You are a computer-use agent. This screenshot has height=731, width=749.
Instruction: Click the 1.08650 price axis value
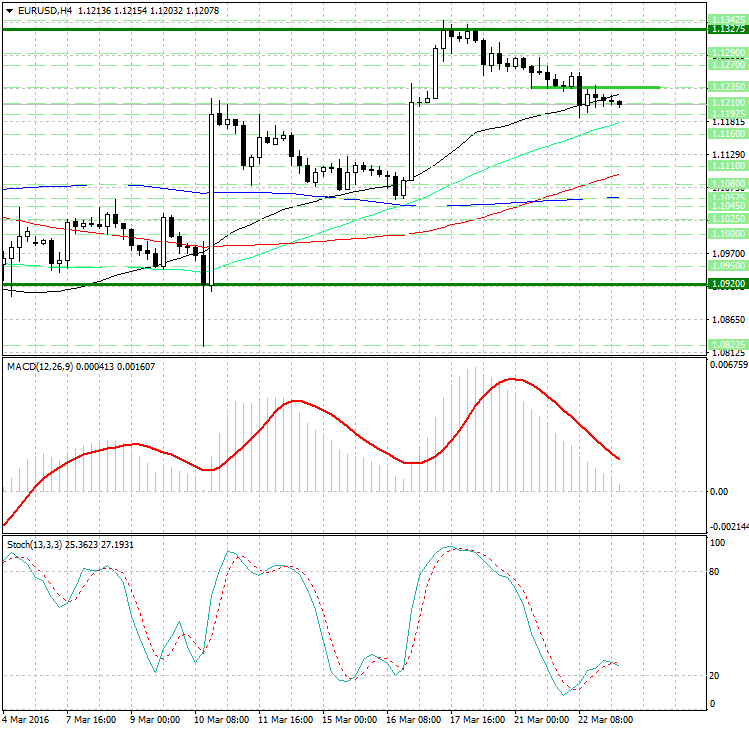coord(728,320)
